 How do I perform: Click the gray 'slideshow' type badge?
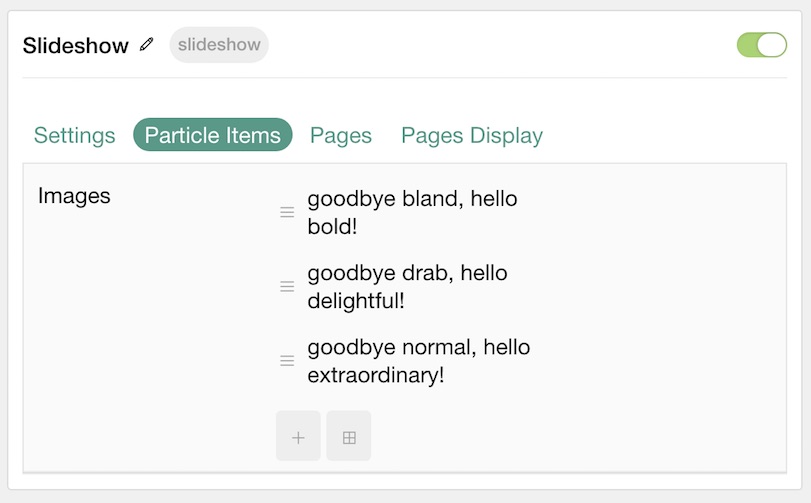click(x=219, y=45)
